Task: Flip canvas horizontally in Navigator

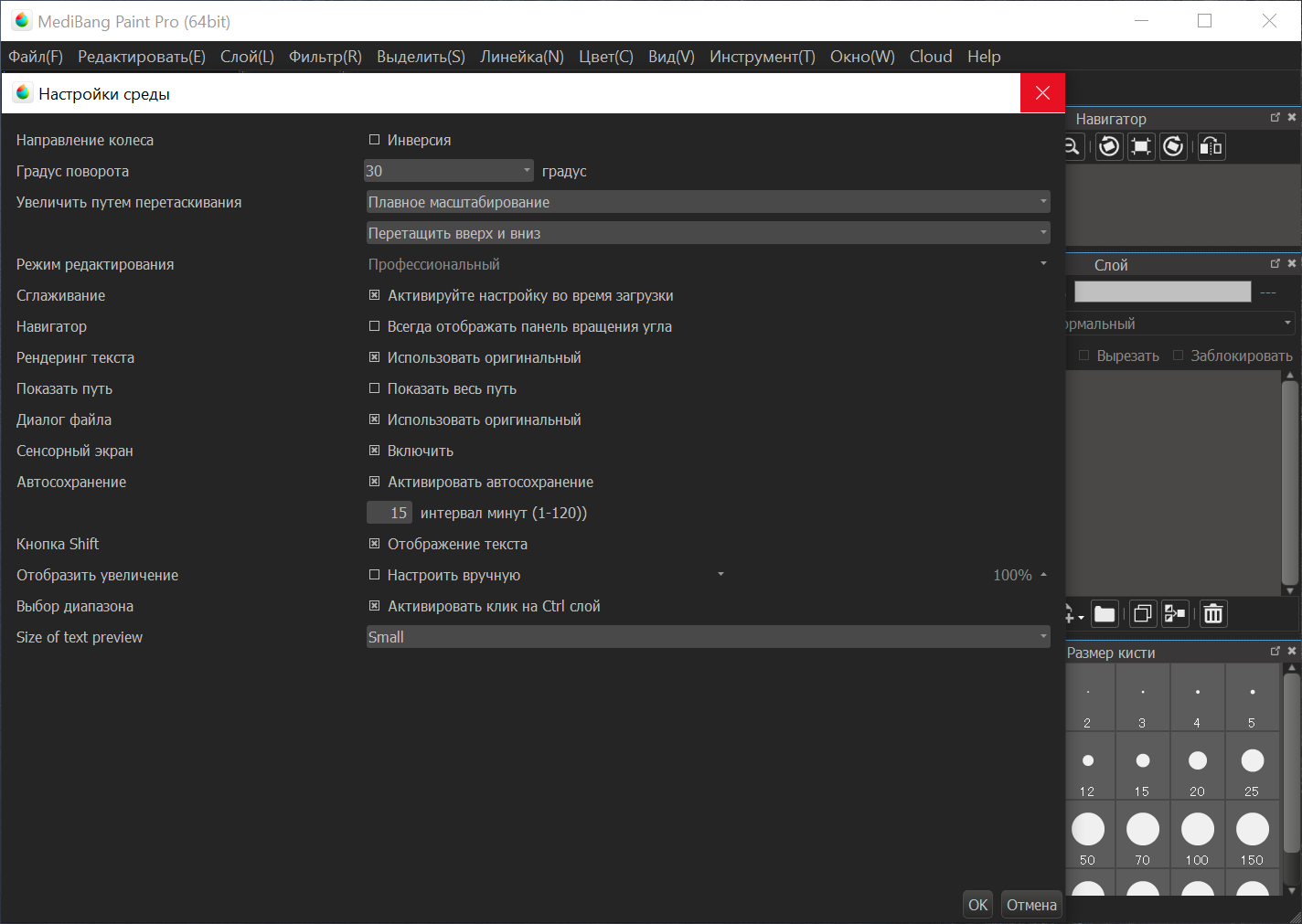Action: click(1211, 146)
